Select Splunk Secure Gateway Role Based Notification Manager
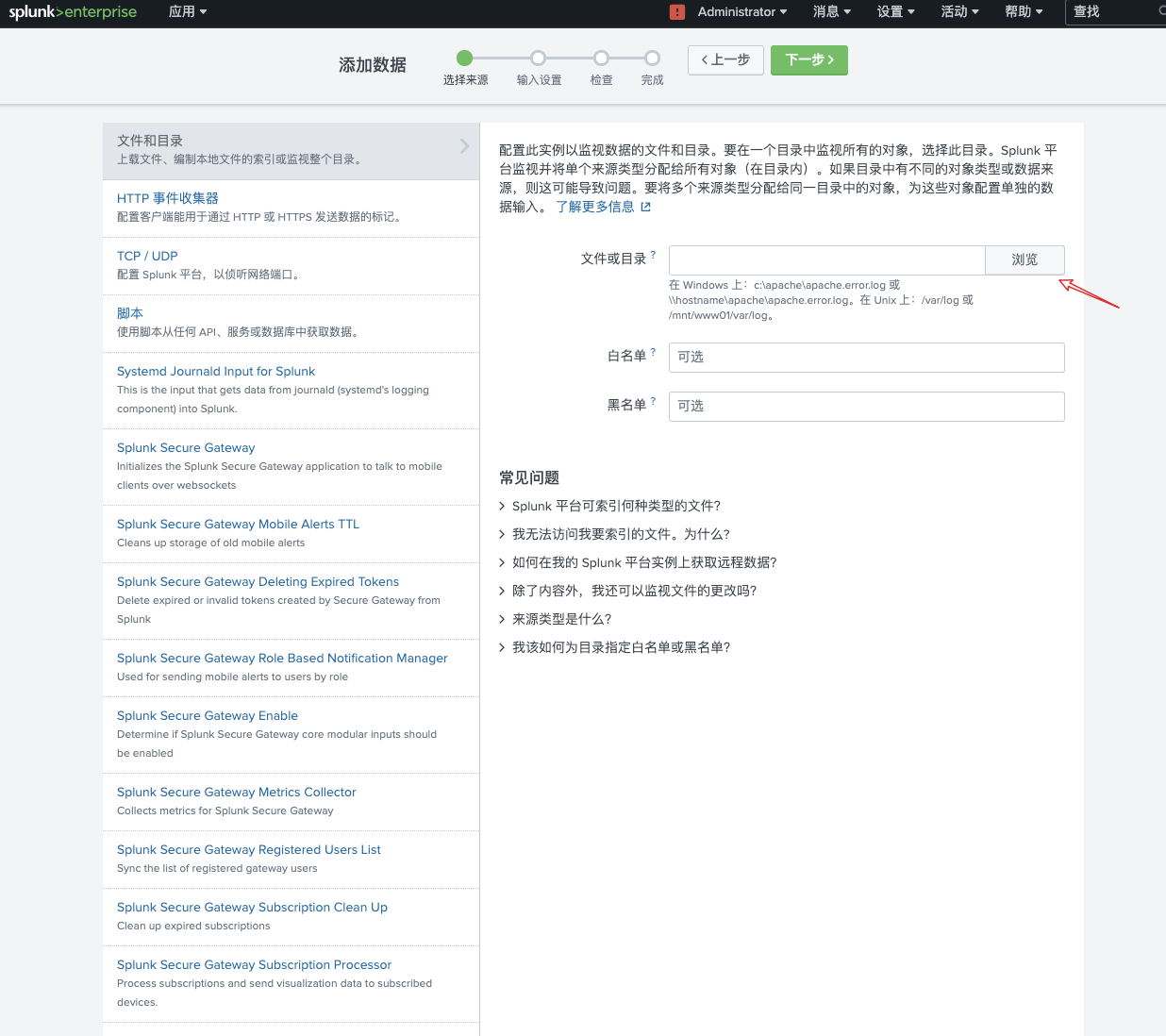The image size is (1166, 1036). (x=291, y=668)
